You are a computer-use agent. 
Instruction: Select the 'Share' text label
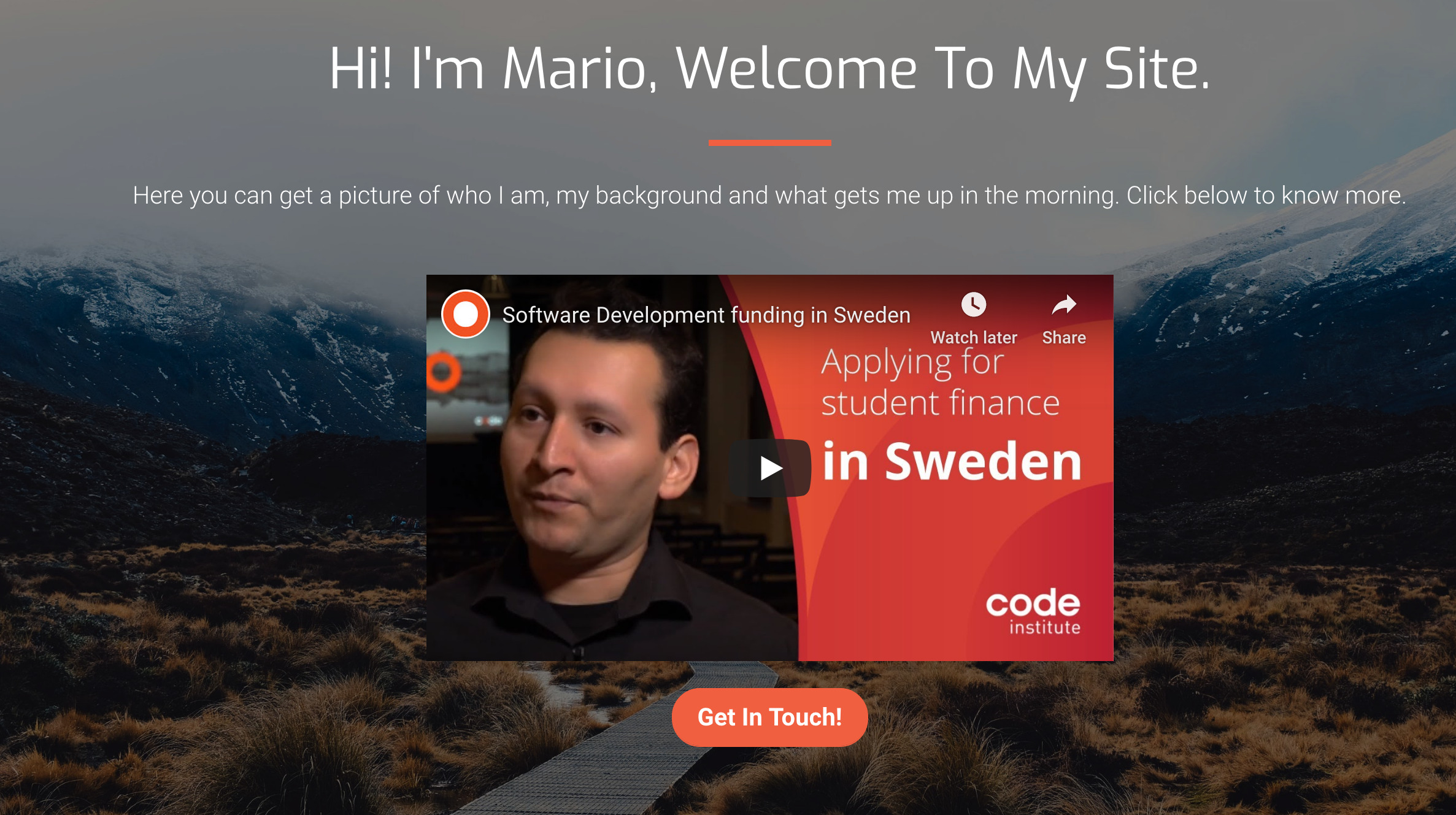[x=1064, y=337]
